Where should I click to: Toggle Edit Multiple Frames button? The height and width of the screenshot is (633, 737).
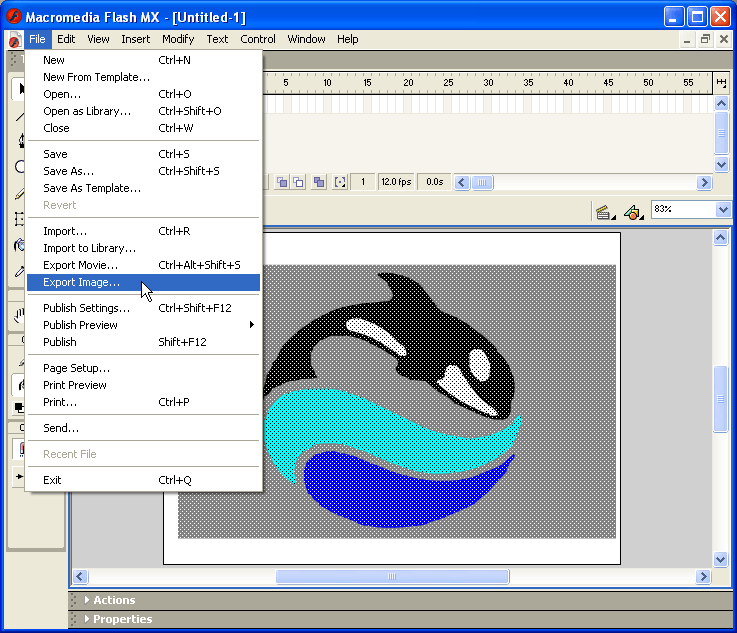coord(319,182)
